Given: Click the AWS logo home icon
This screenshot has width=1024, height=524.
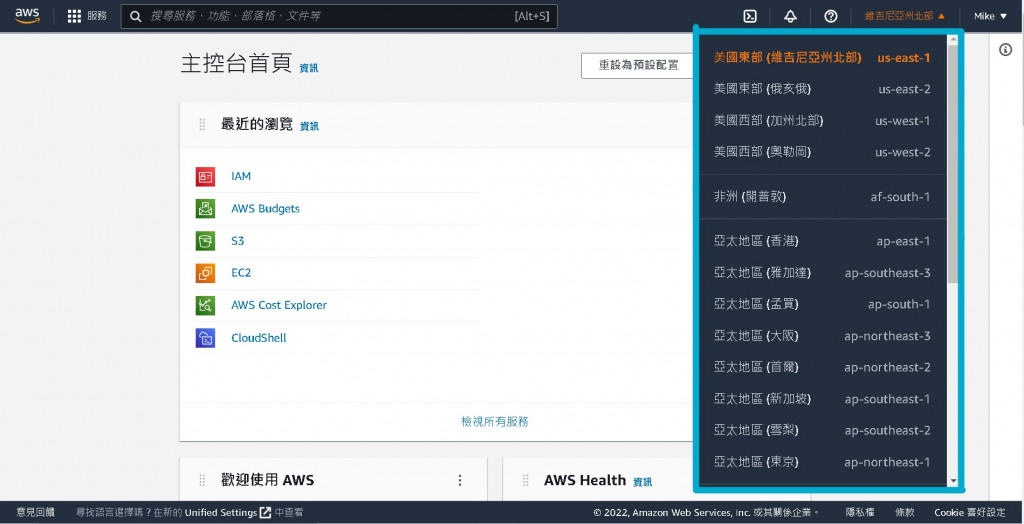Looking at the screenshot, I should [27, 16].
